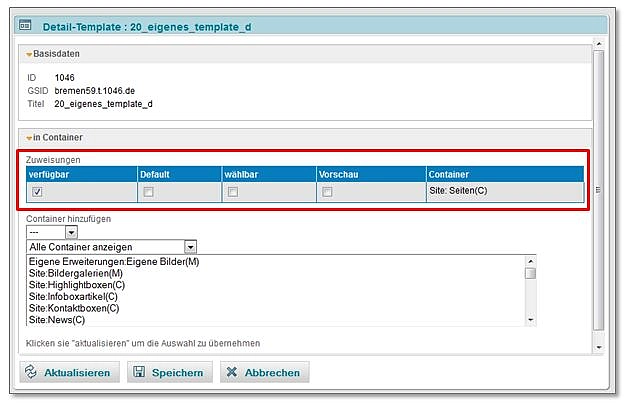Click the container list scroll down arrow
The width and height of the screenshot is (626, 403).
[530, 319]
